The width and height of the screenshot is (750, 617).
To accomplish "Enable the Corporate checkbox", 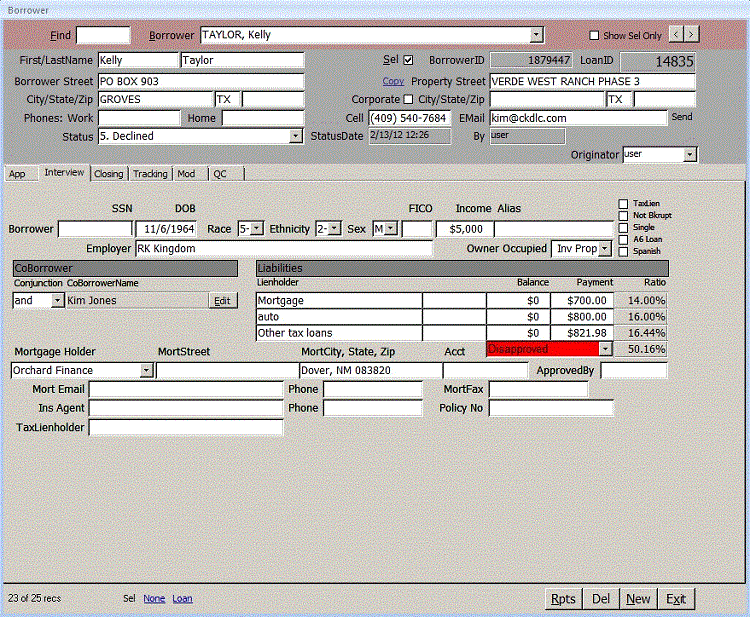I will [408, 99].
